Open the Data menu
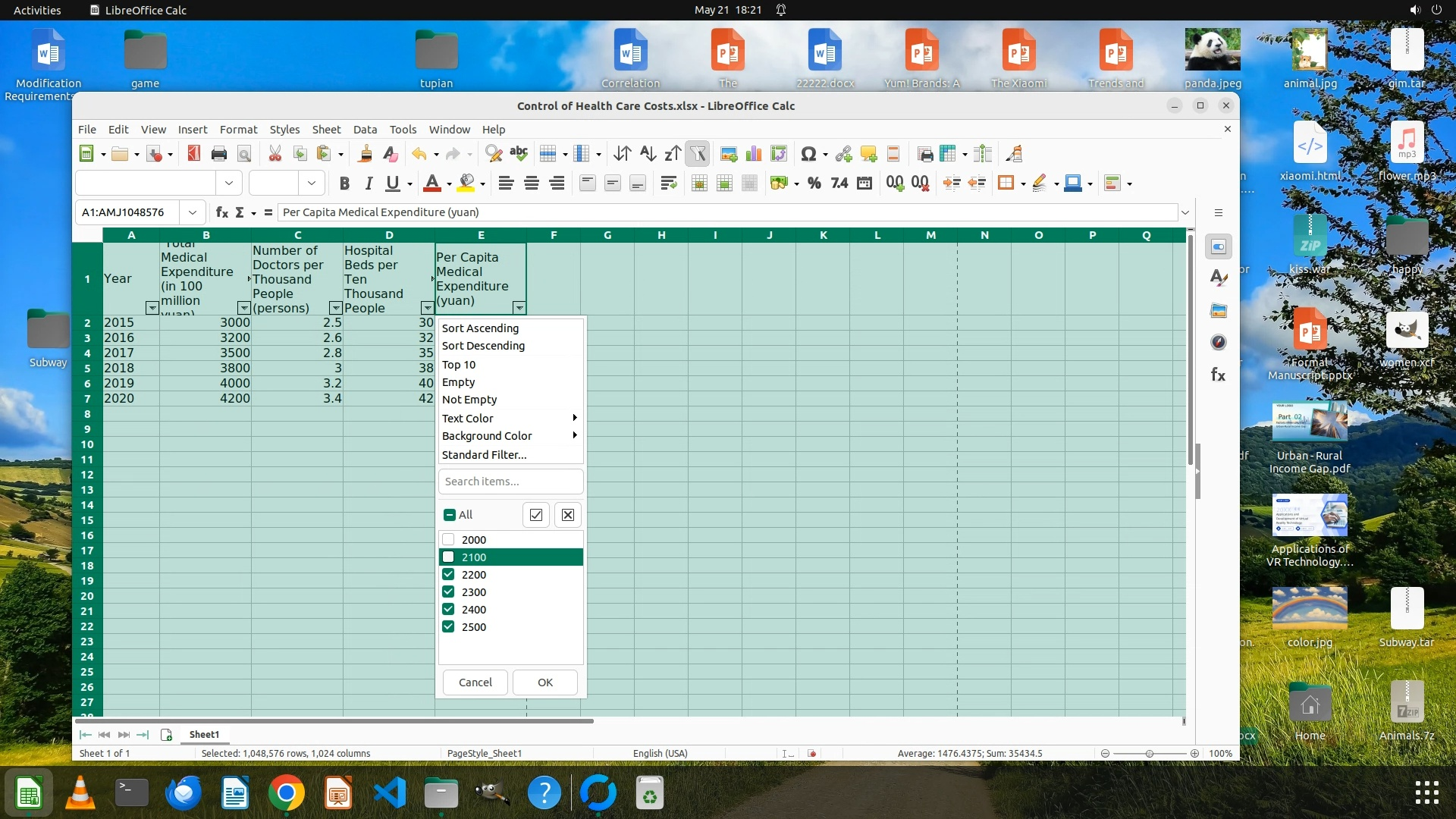The height and width of the screenshot is (819, 1456). point(365,130)
